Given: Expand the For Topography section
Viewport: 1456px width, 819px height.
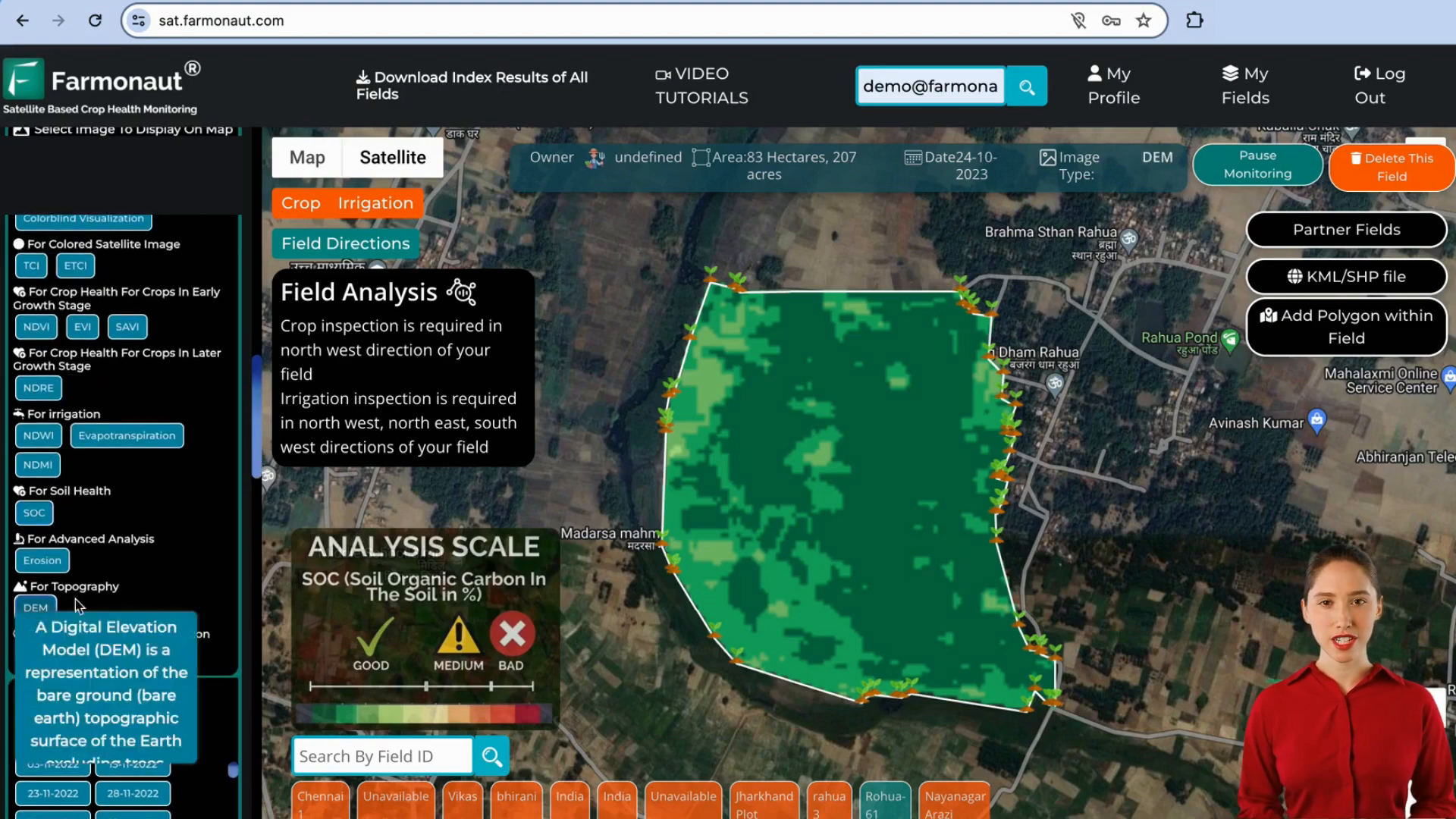Looking at the screenshot, I should (74, 586).
